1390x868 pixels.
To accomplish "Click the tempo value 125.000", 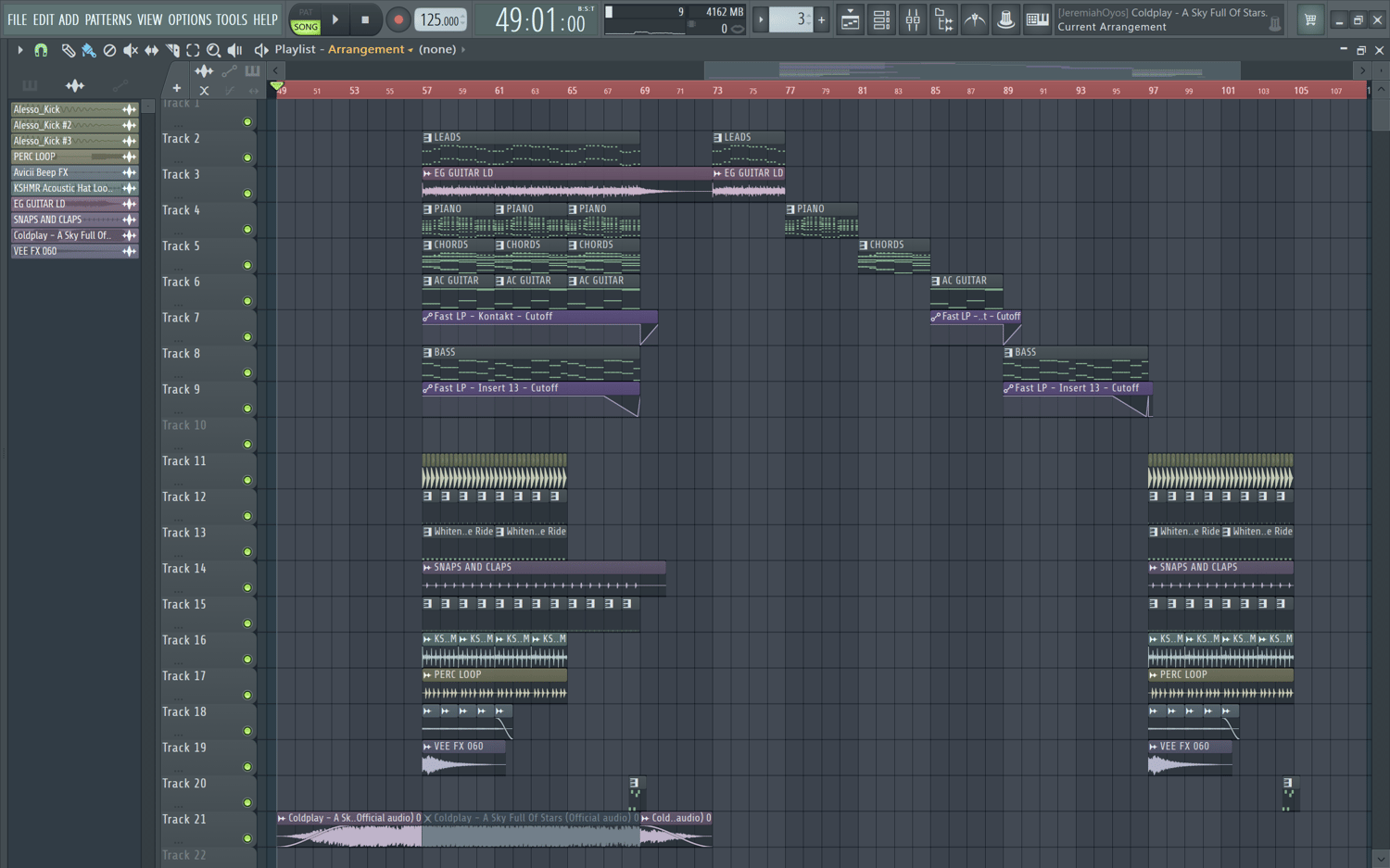I will (439, 19).
